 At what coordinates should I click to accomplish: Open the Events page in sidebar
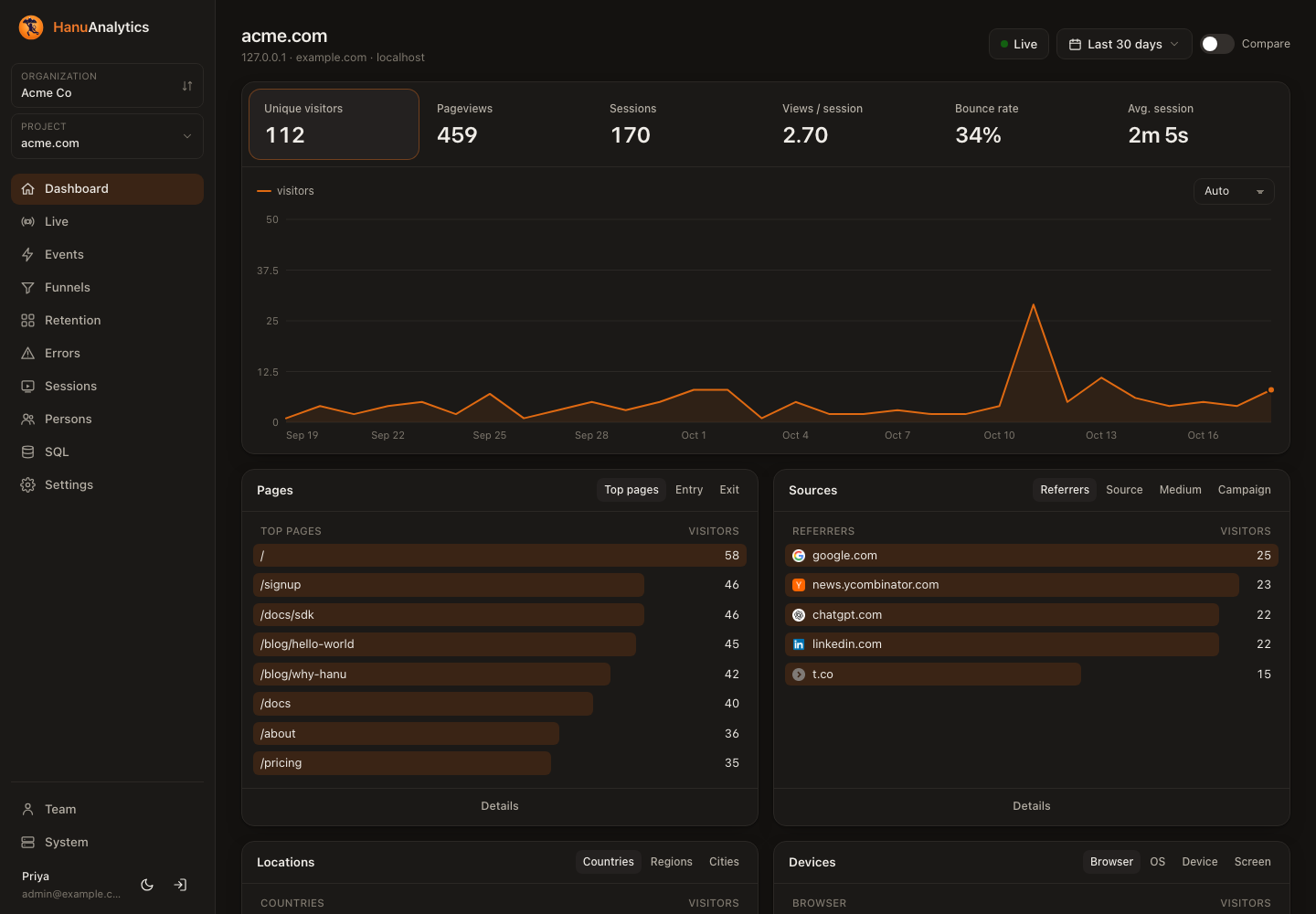[107, 254]
